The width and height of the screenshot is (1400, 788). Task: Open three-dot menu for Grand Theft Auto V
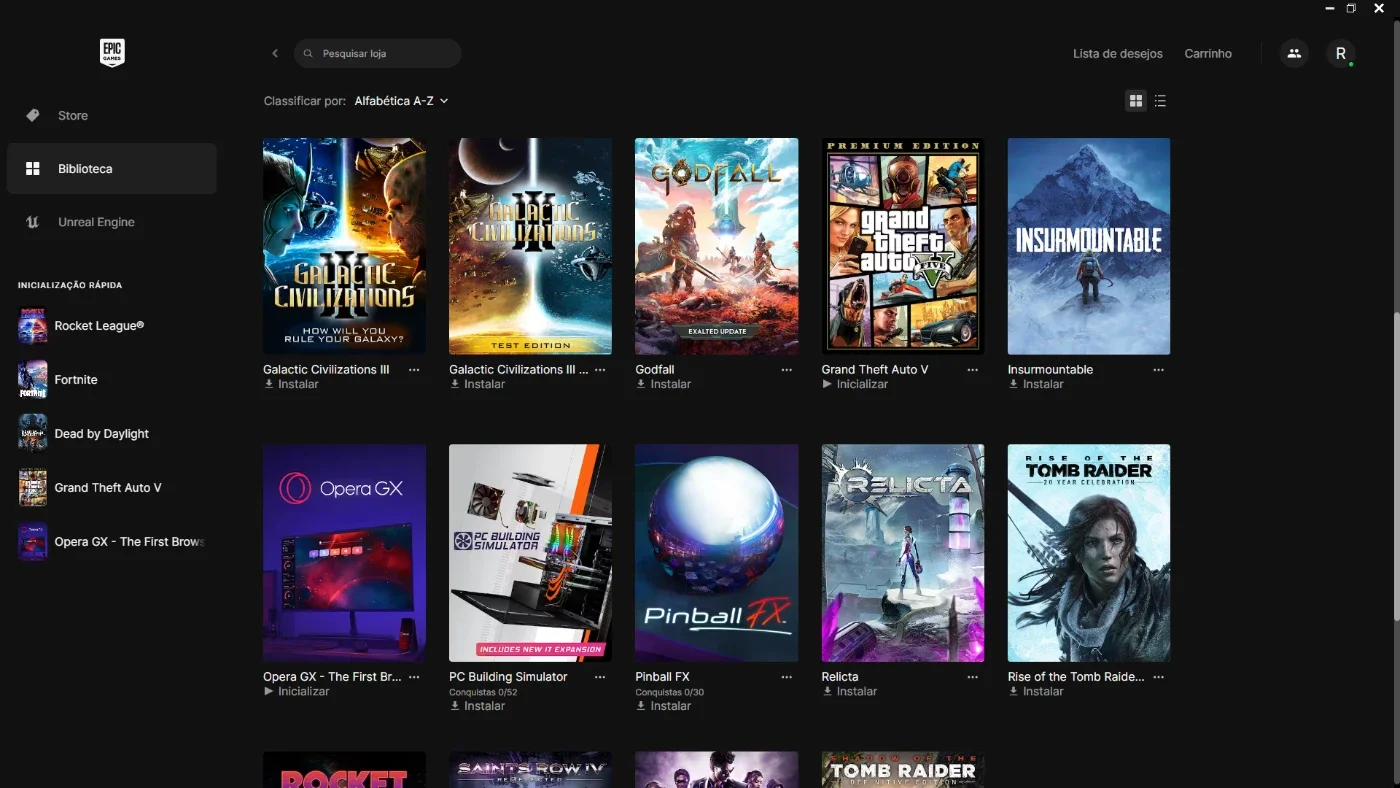click(973, 370)
